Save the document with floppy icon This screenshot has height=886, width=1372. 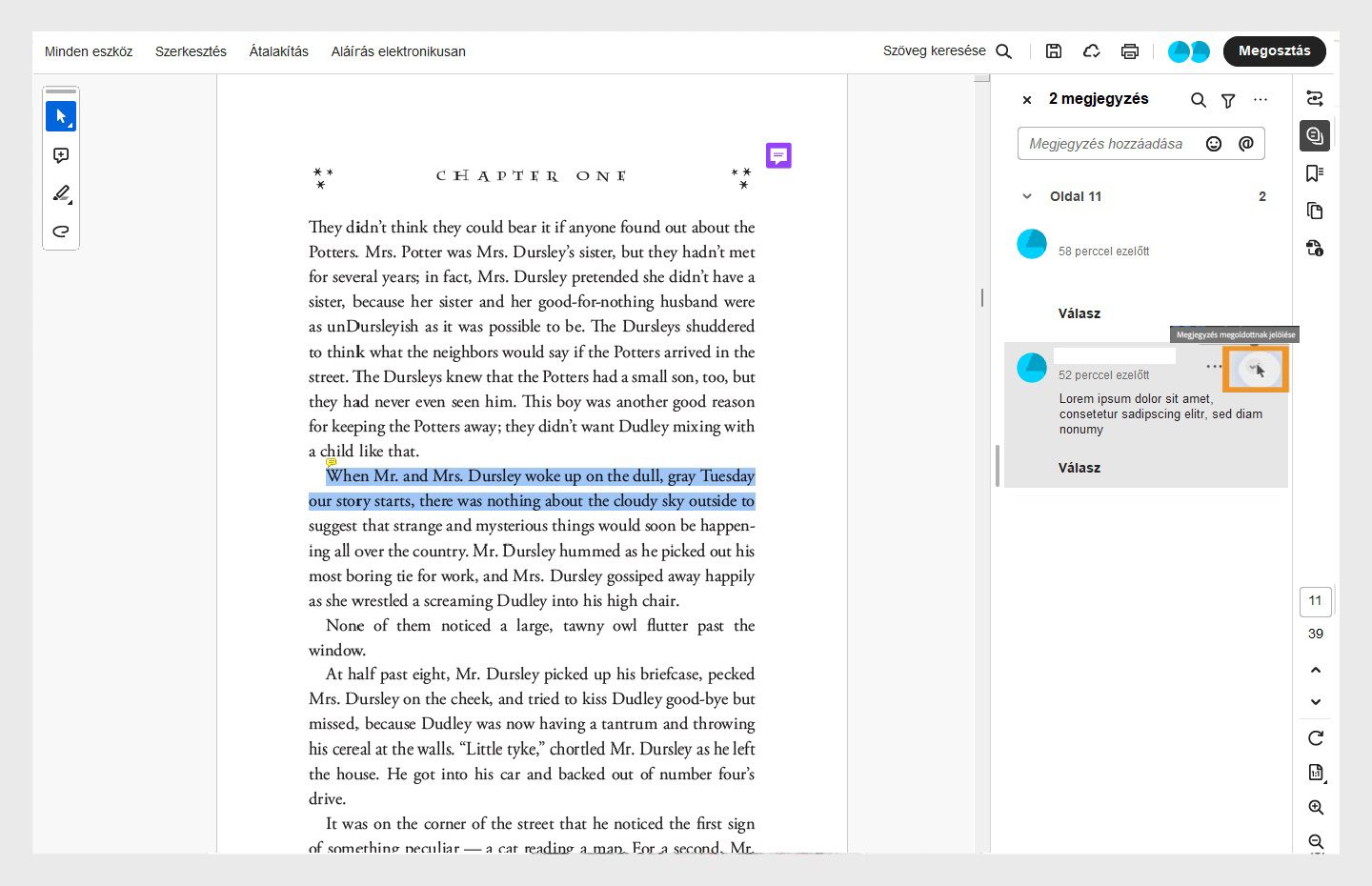(1054, 51)
